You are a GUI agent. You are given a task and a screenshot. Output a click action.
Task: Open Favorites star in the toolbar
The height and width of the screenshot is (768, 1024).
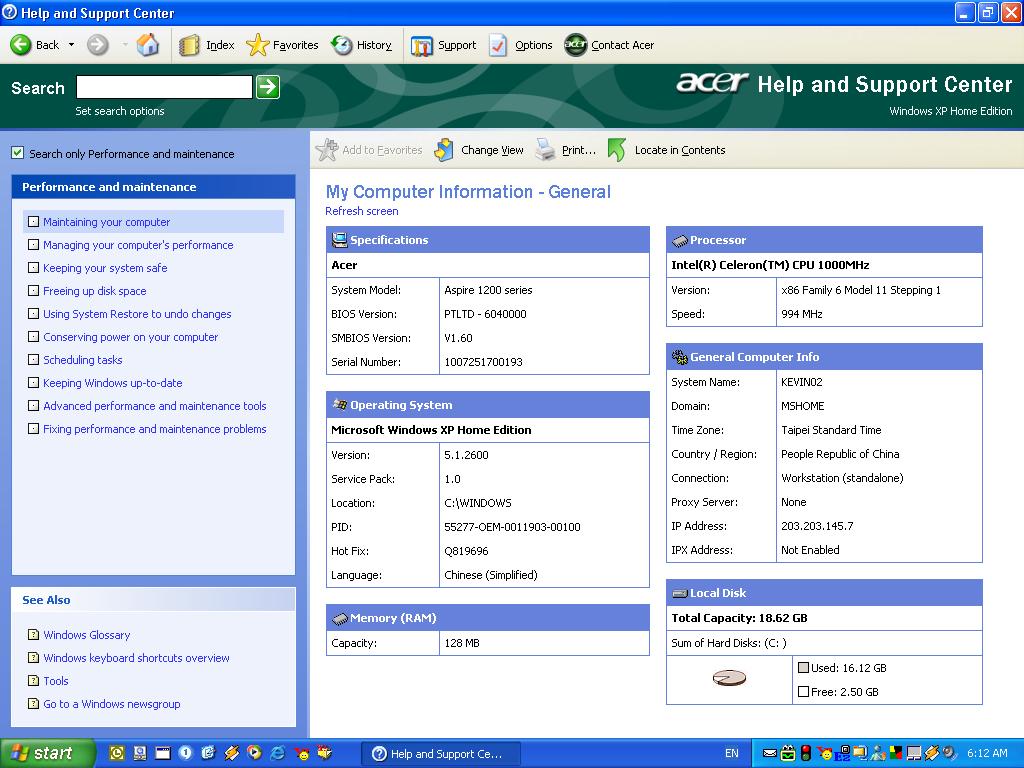click(258, 45)
